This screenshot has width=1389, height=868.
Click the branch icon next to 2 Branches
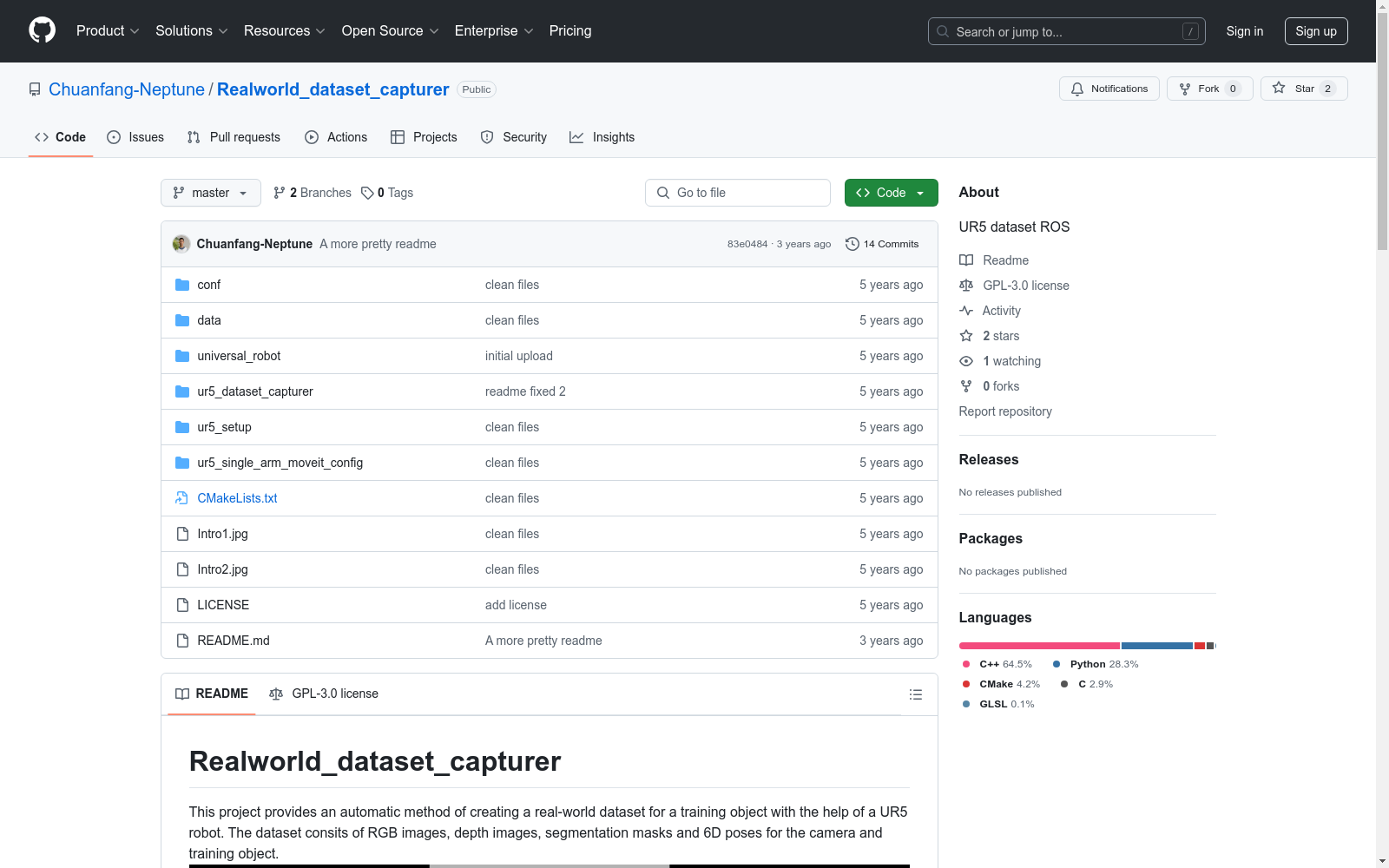point(280,193)
